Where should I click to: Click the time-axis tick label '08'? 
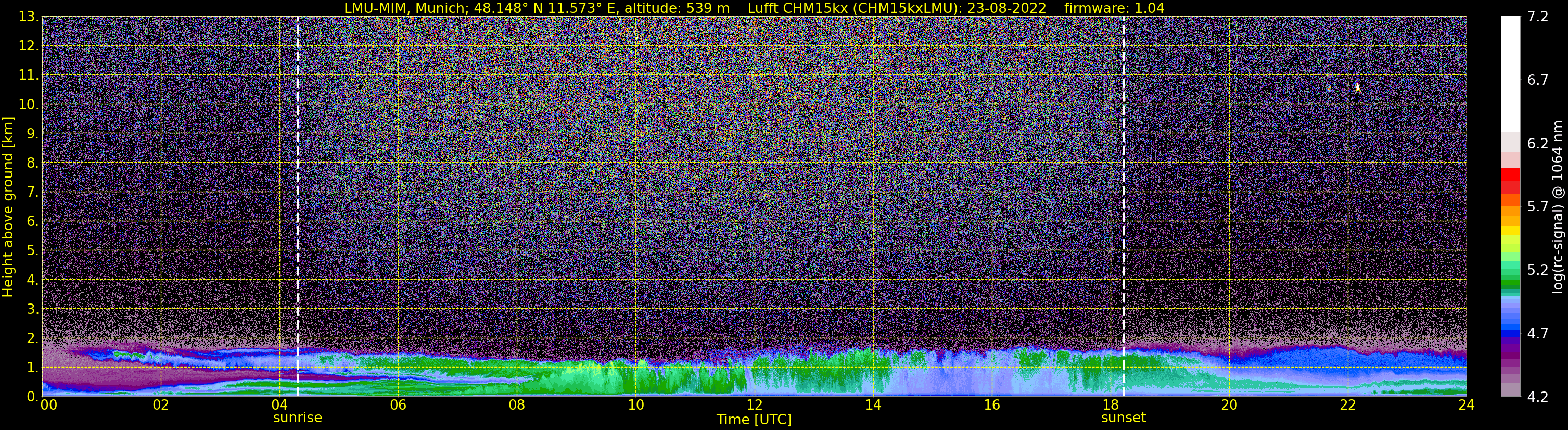click(x=517, y=405)
